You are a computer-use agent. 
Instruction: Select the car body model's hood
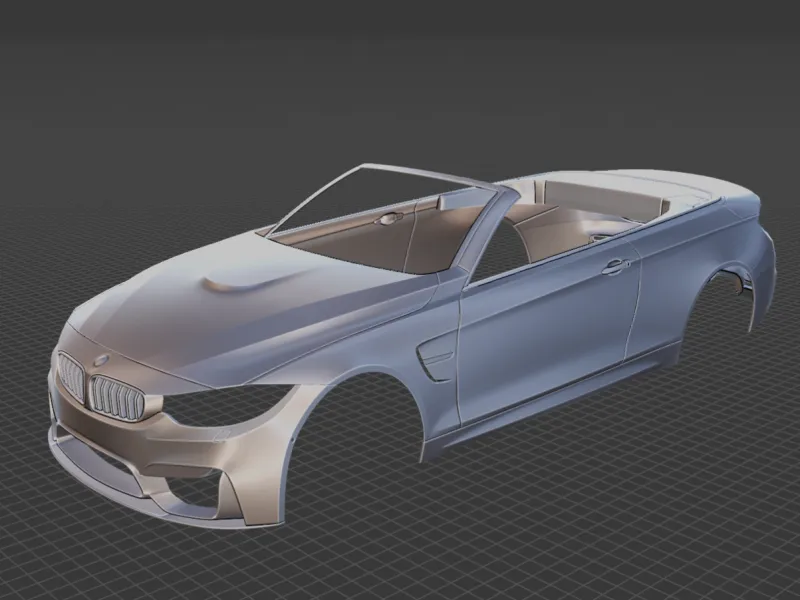(245, 311)
